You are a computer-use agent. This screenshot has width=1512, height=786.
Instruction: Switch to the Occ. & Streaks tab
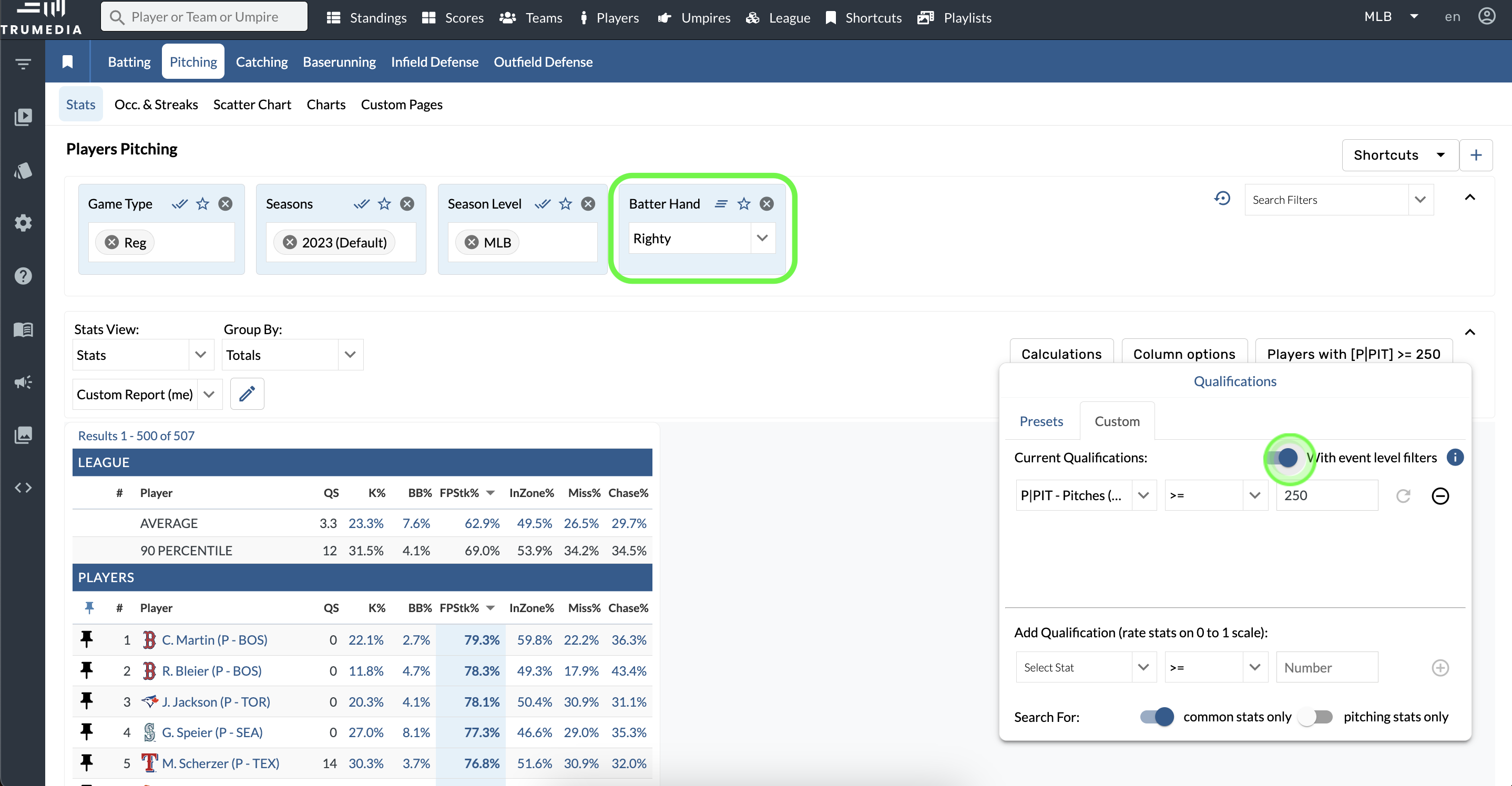click(x=155, y=104)
